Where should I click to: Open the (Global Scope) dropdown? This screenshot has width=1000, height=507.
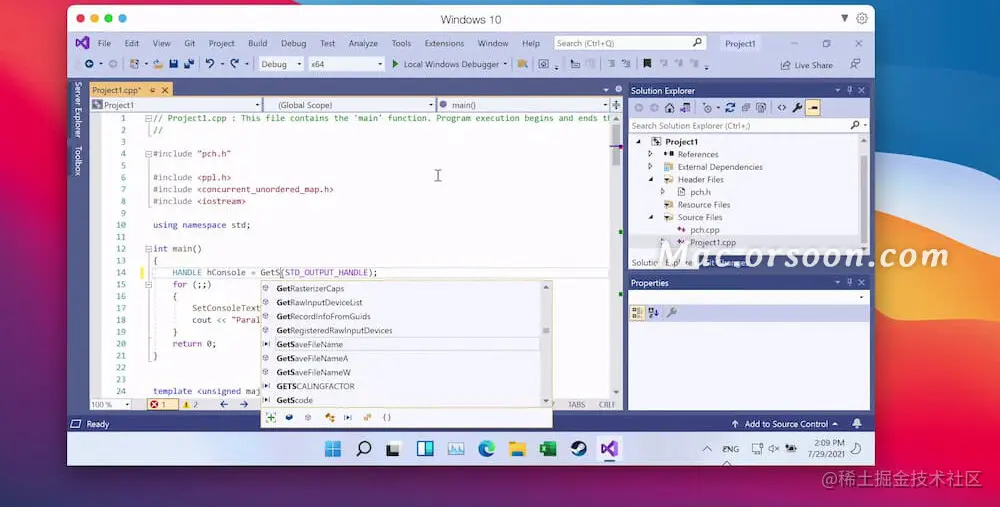(350, 105)
